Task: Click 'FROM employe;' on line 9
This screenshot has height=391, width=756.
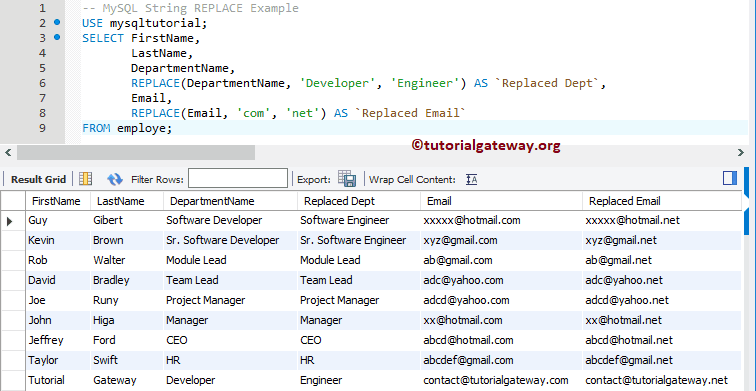Action: [127, 128]
